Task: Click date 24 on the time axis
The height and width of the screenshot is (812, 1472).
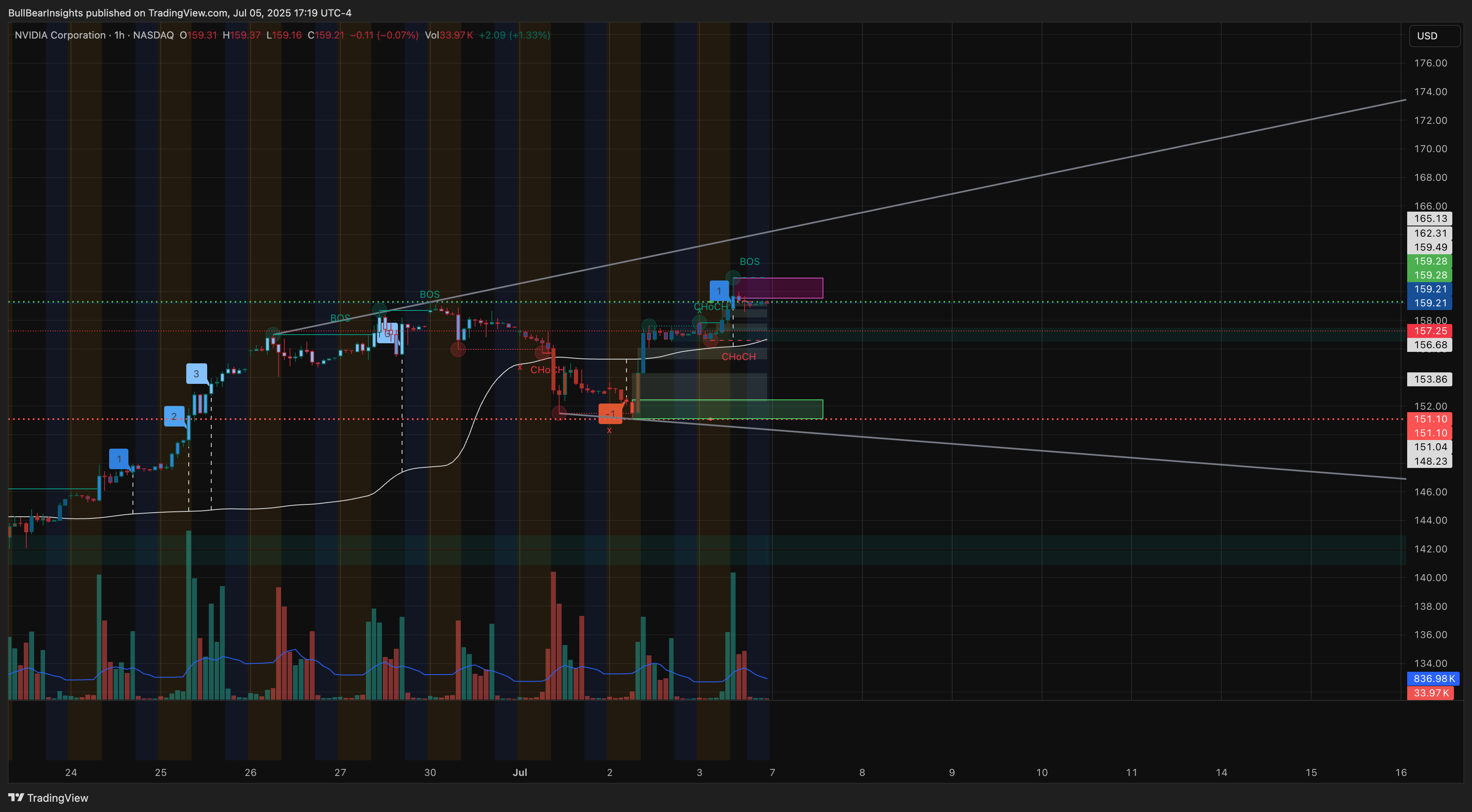Action: (71, 772)
